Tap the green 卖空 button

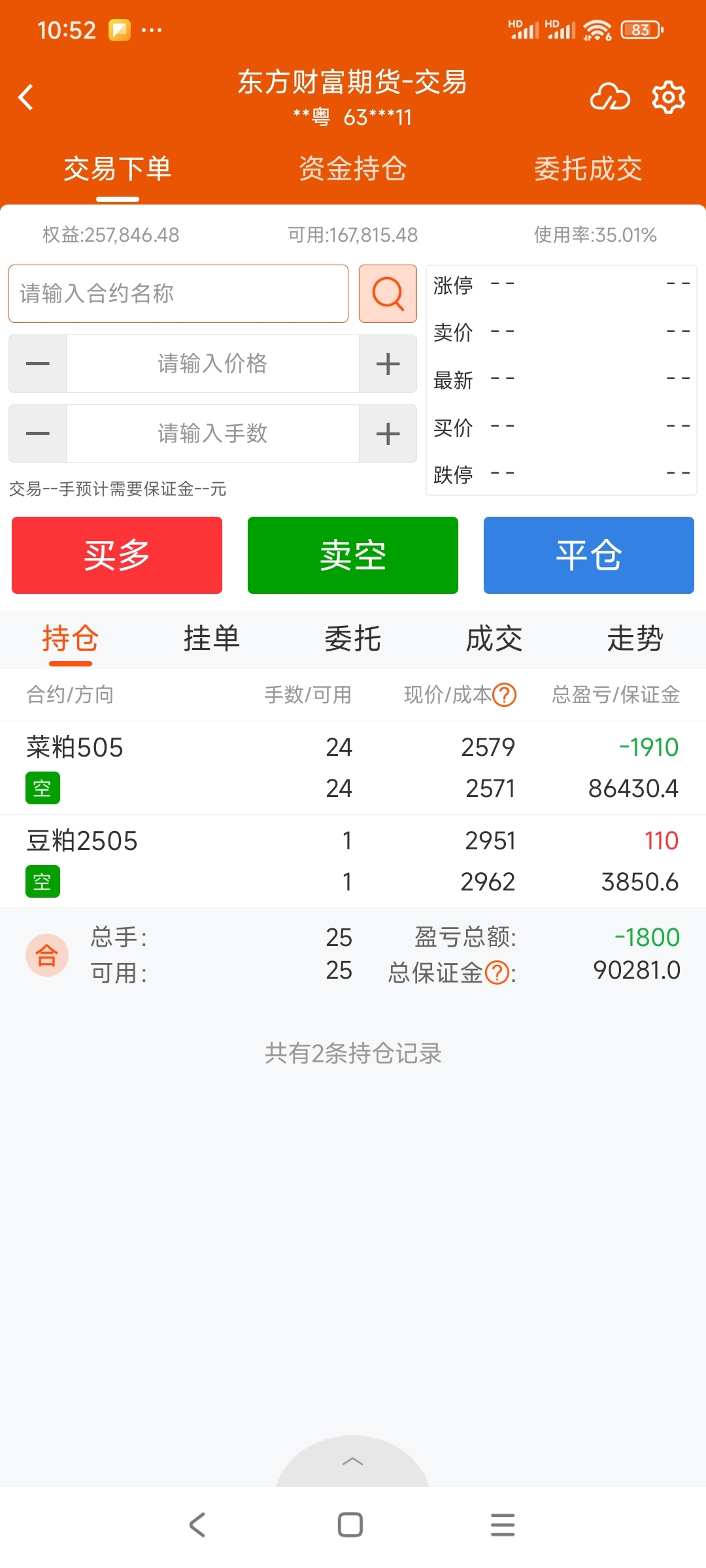353,555
